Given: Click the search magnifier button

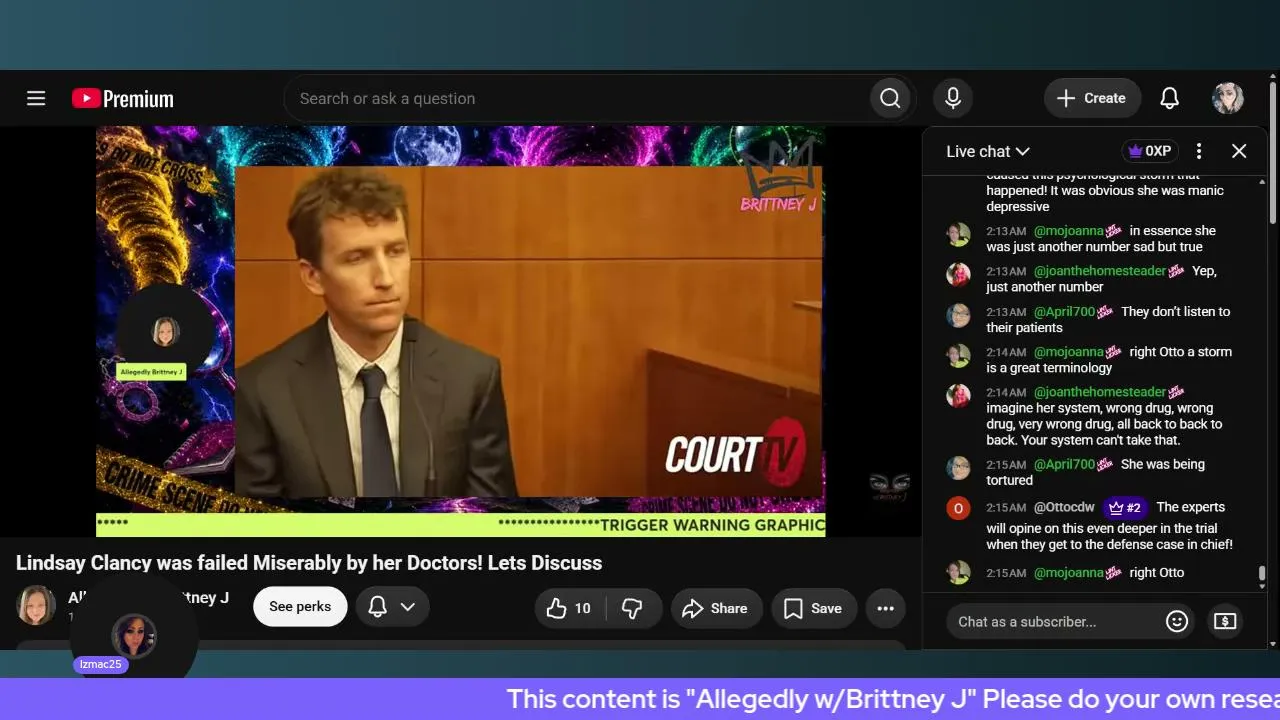Looking at the screenshot, I should click(x=890, y=98).
